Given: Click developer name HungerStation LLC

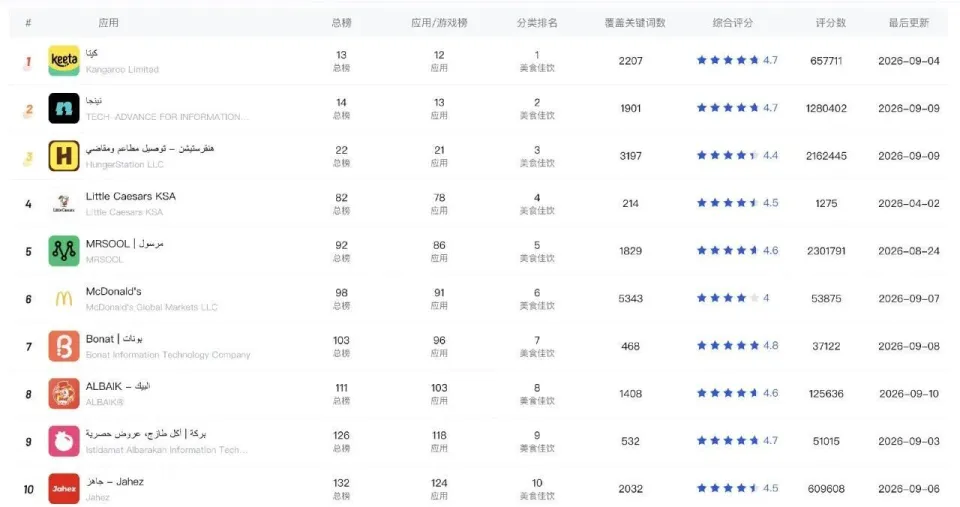Looking at the screenshot, I should [x=124, y=165].
